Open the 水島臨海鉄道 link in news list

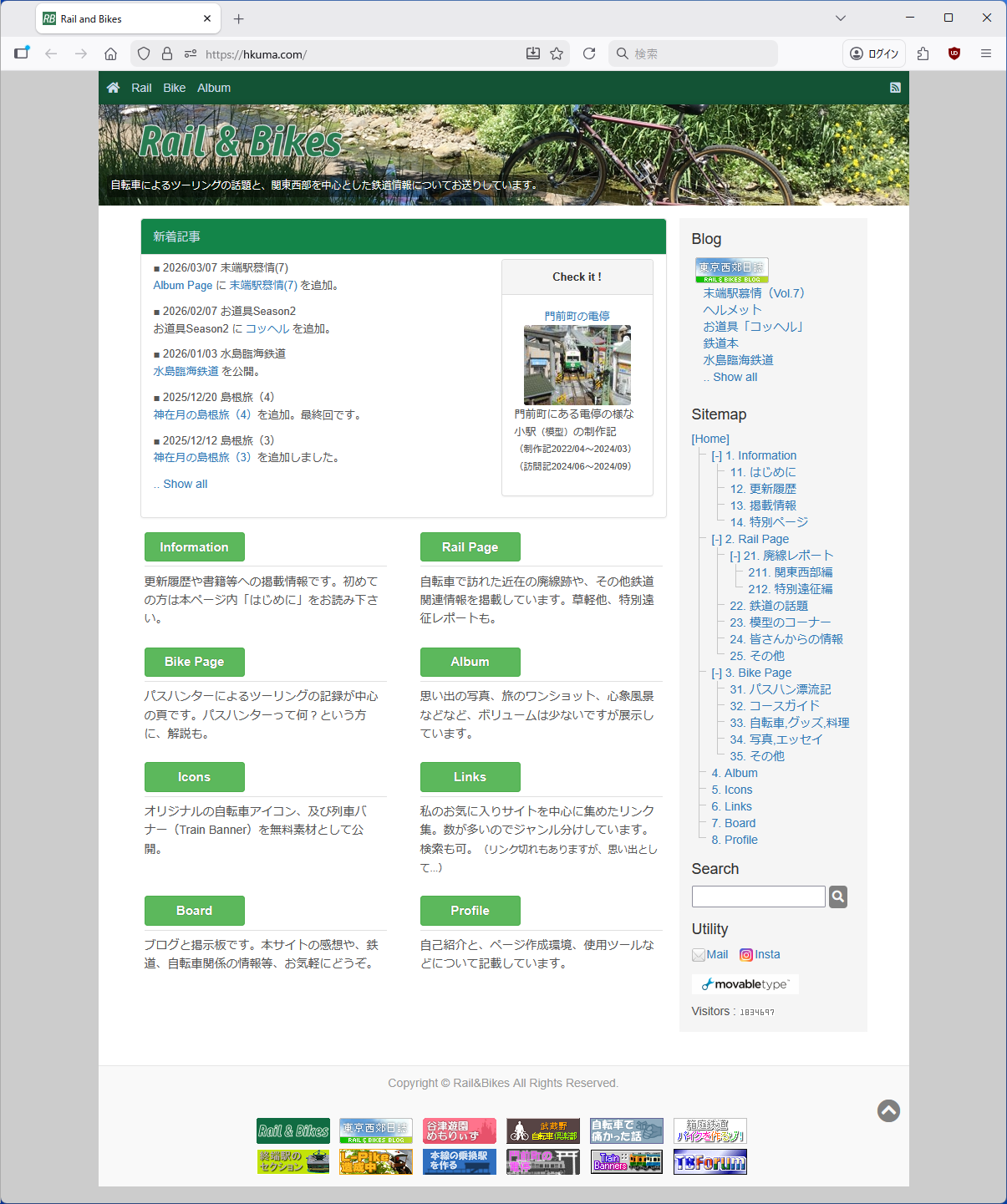(x=186, y=372)
